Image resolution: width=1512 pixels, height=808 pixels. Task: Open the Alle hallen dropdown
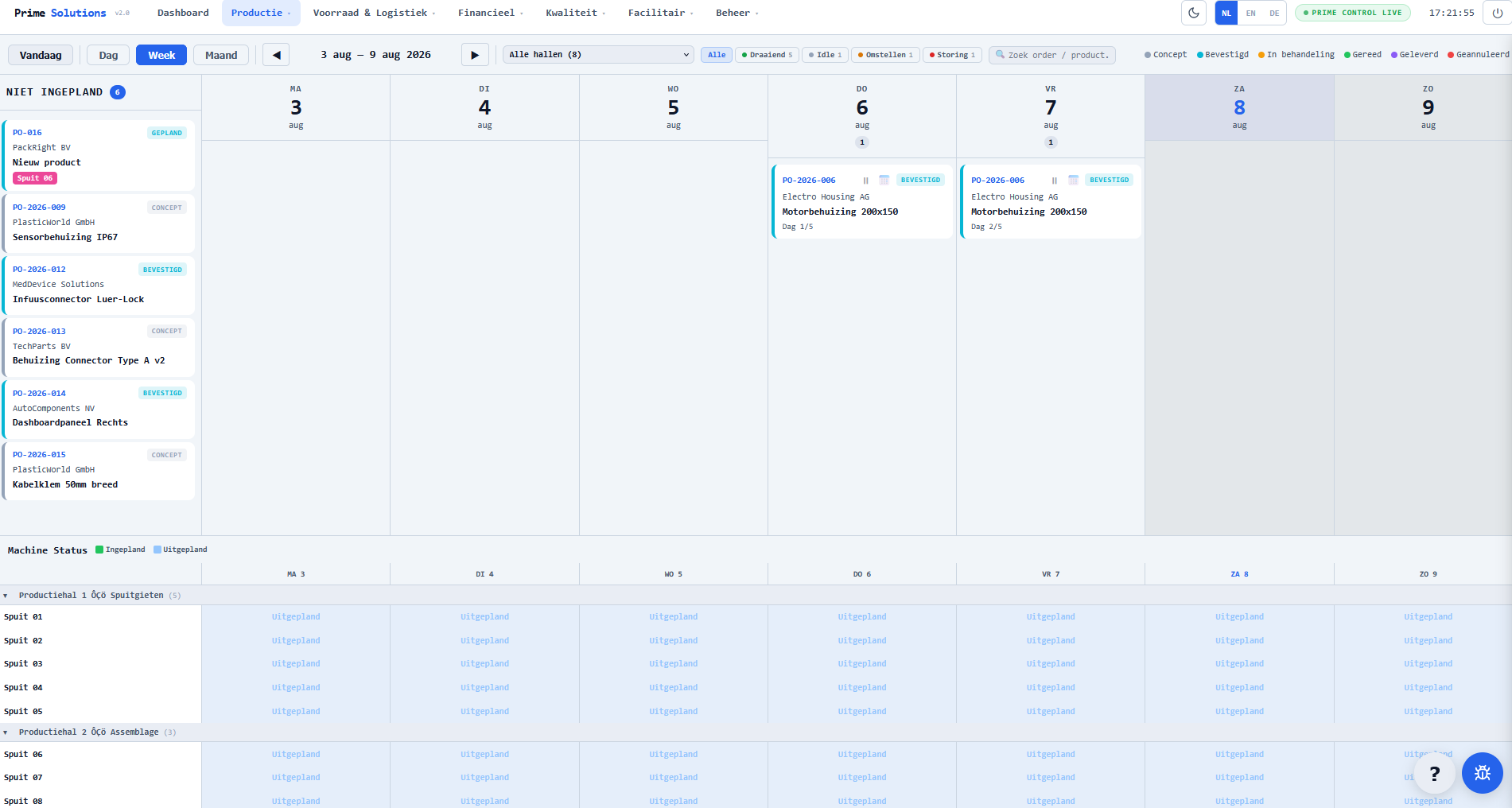598,55
